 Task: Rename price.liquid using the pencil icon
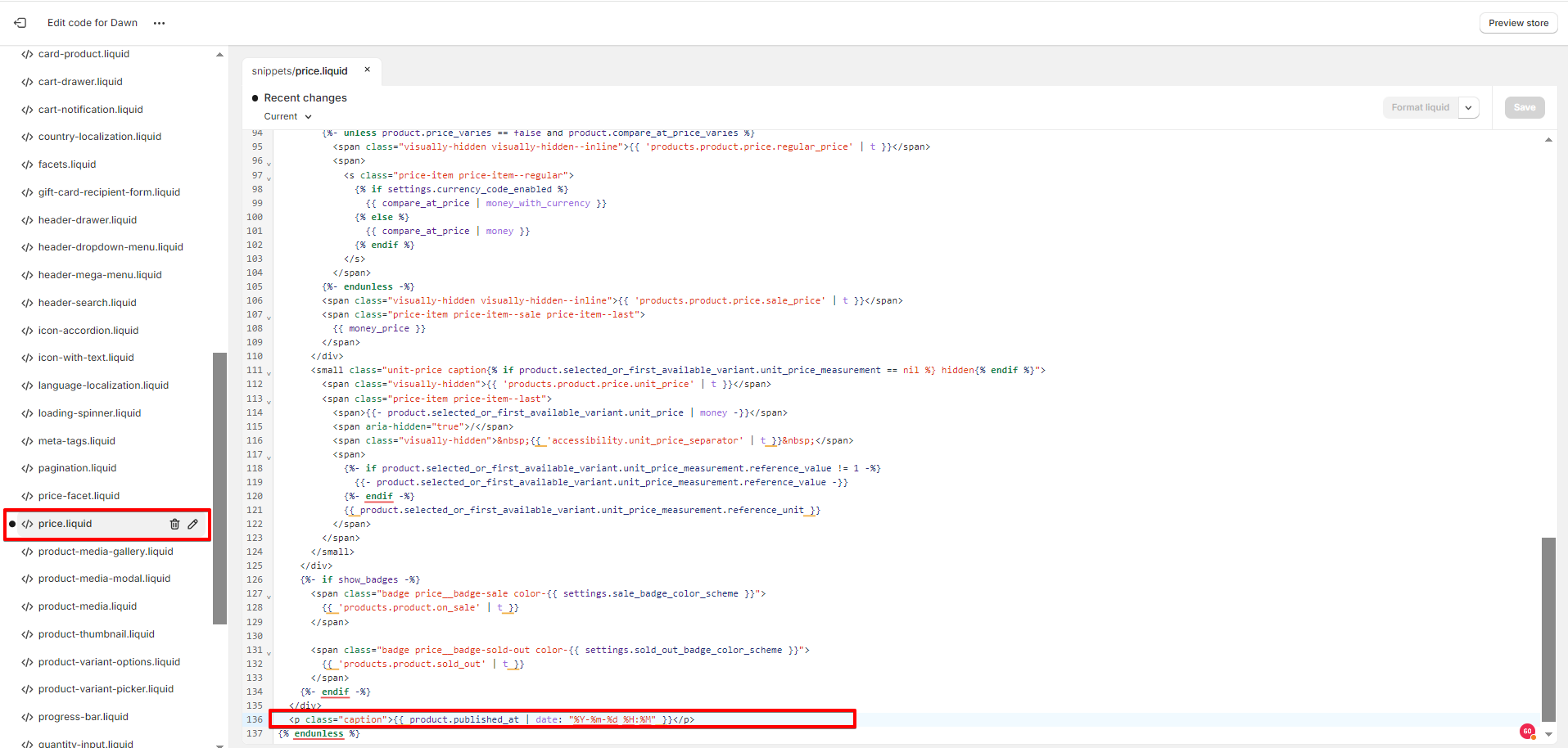(x=193, y=524)
